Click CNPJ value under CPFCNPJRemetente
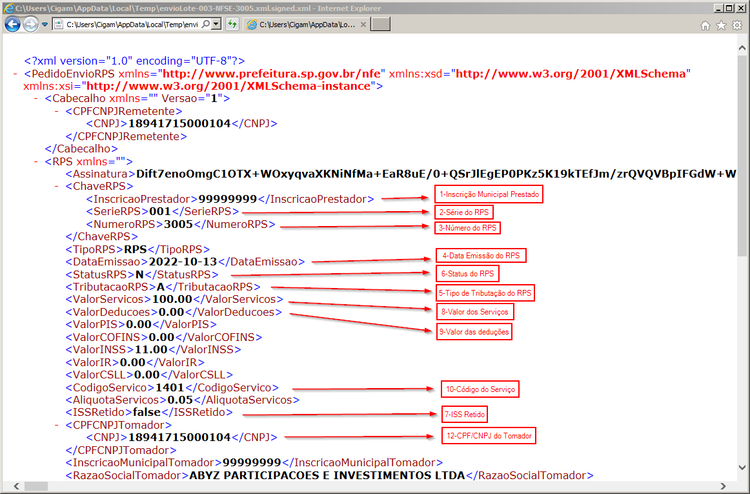 pyautogui.click(x=179, y=123)
